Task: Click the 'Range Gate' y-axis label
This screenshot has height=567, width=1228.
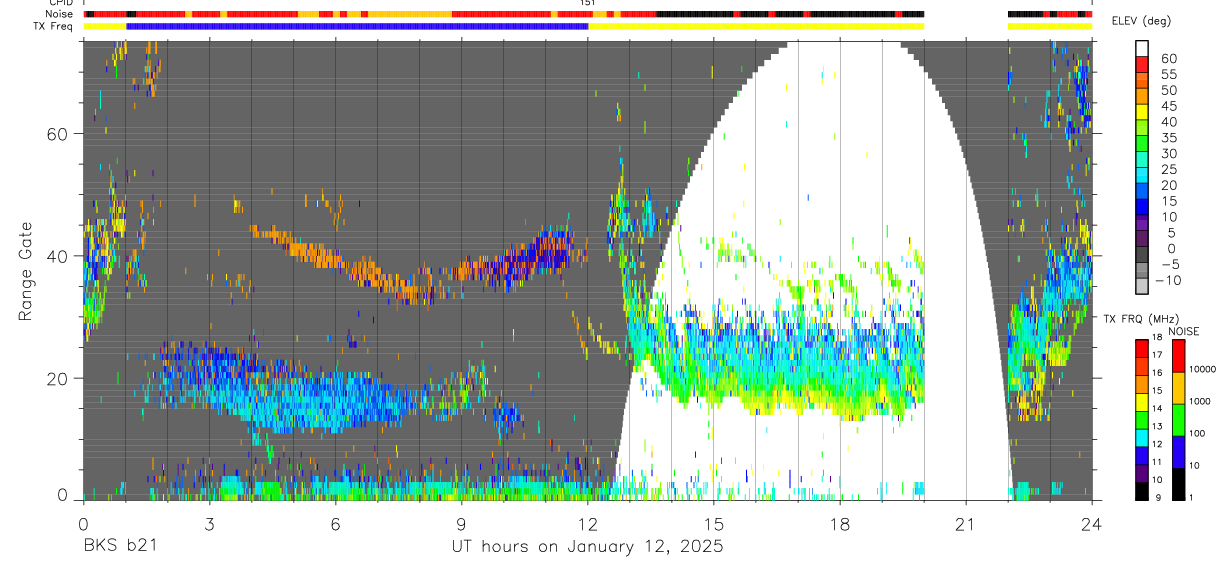Action: (x=26, y=270)
